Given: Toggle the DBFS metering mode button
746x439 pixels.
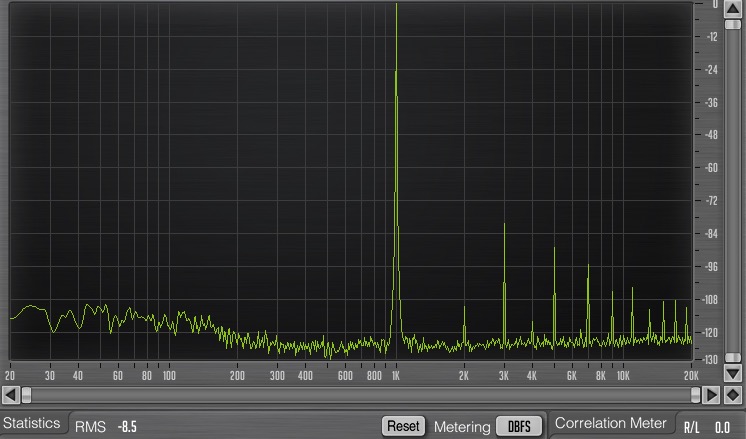Looking at the screenshot, I should click(x=519, y=426).
